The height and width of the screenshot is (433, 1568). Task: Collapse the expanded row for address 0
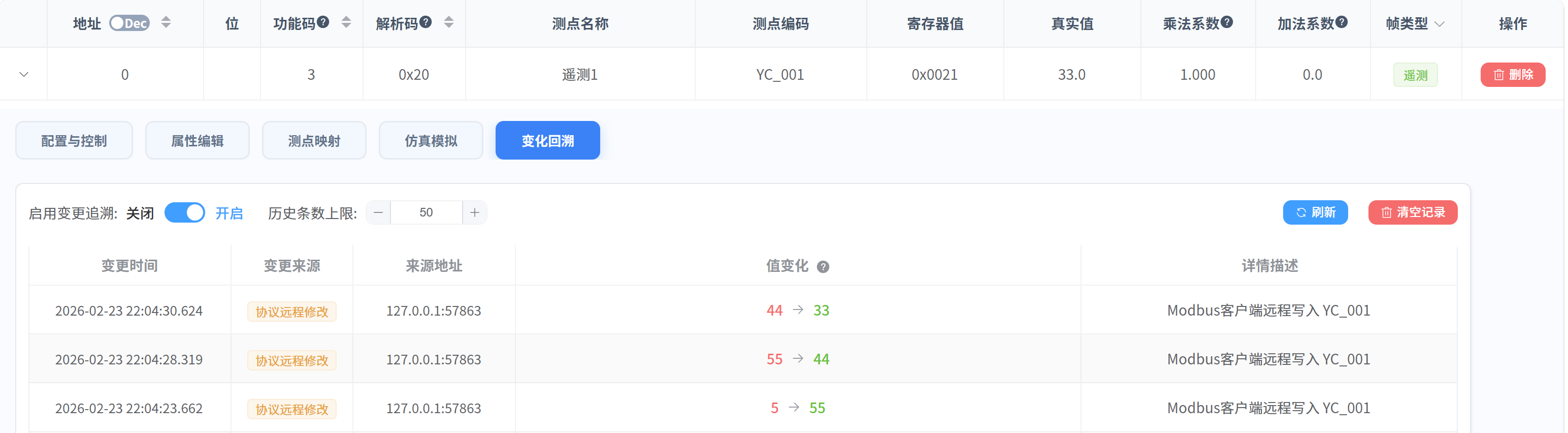click(x=24, y=74)
